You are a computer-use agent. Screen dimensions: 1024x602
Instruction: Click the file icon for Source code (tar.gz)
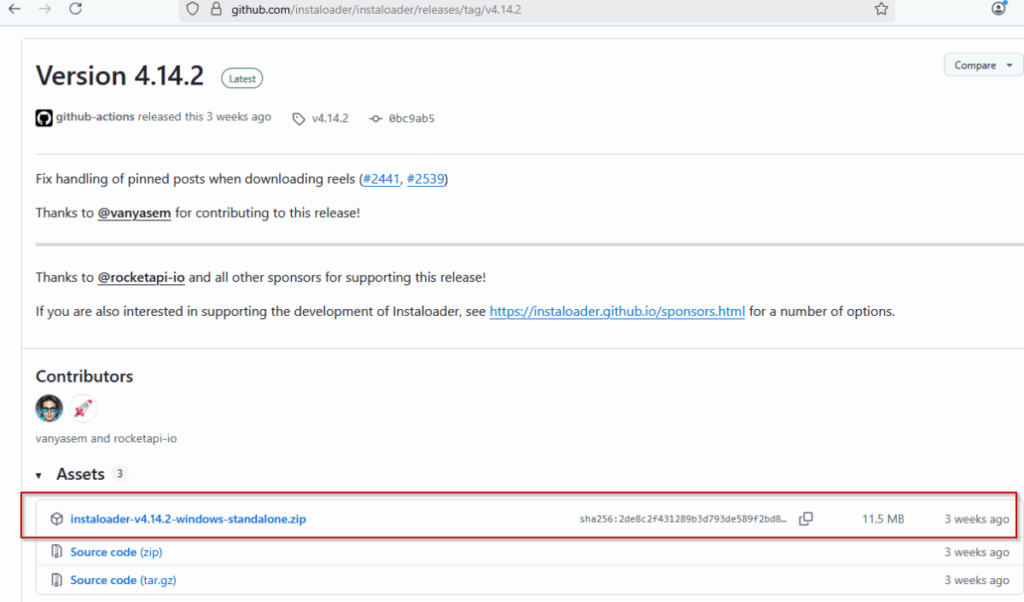point(57,580)
